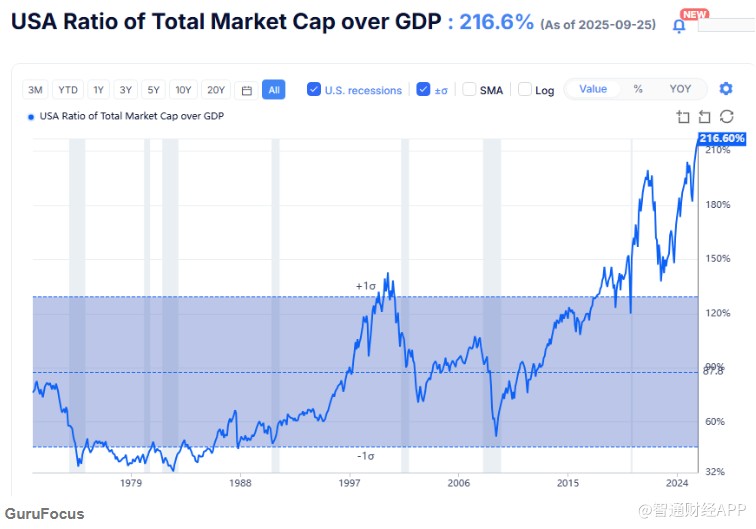
Task: Select the 20Y time range
Action: pos(216,90)
